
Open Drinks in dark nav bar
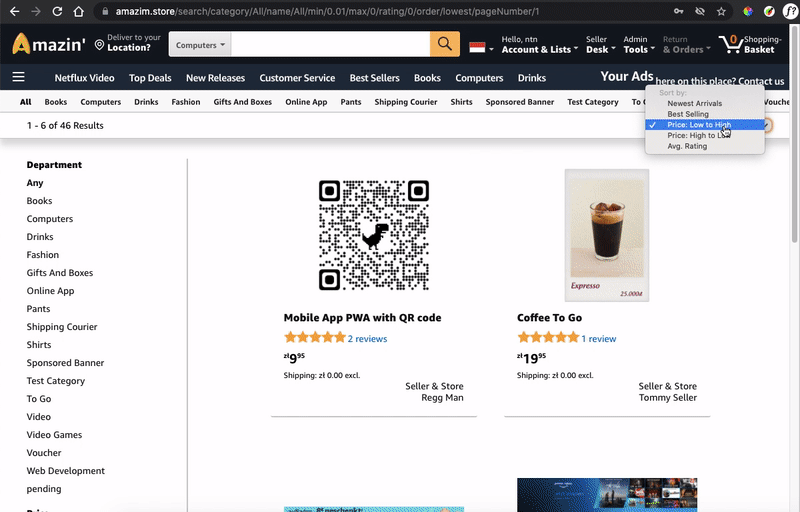point(532,78)
